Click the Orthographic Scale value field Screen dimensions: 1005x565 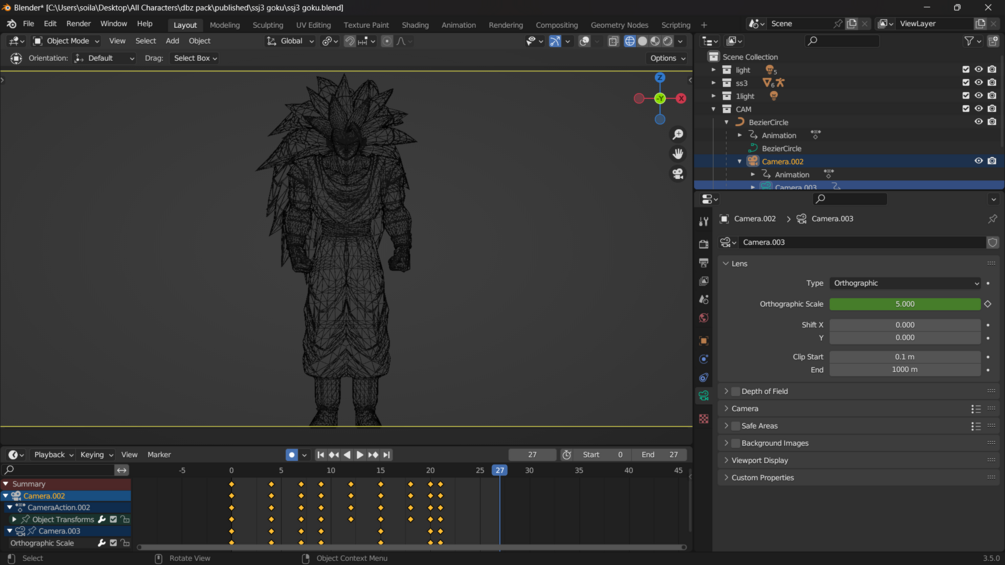pyautogui.click(x=904, y=304)
